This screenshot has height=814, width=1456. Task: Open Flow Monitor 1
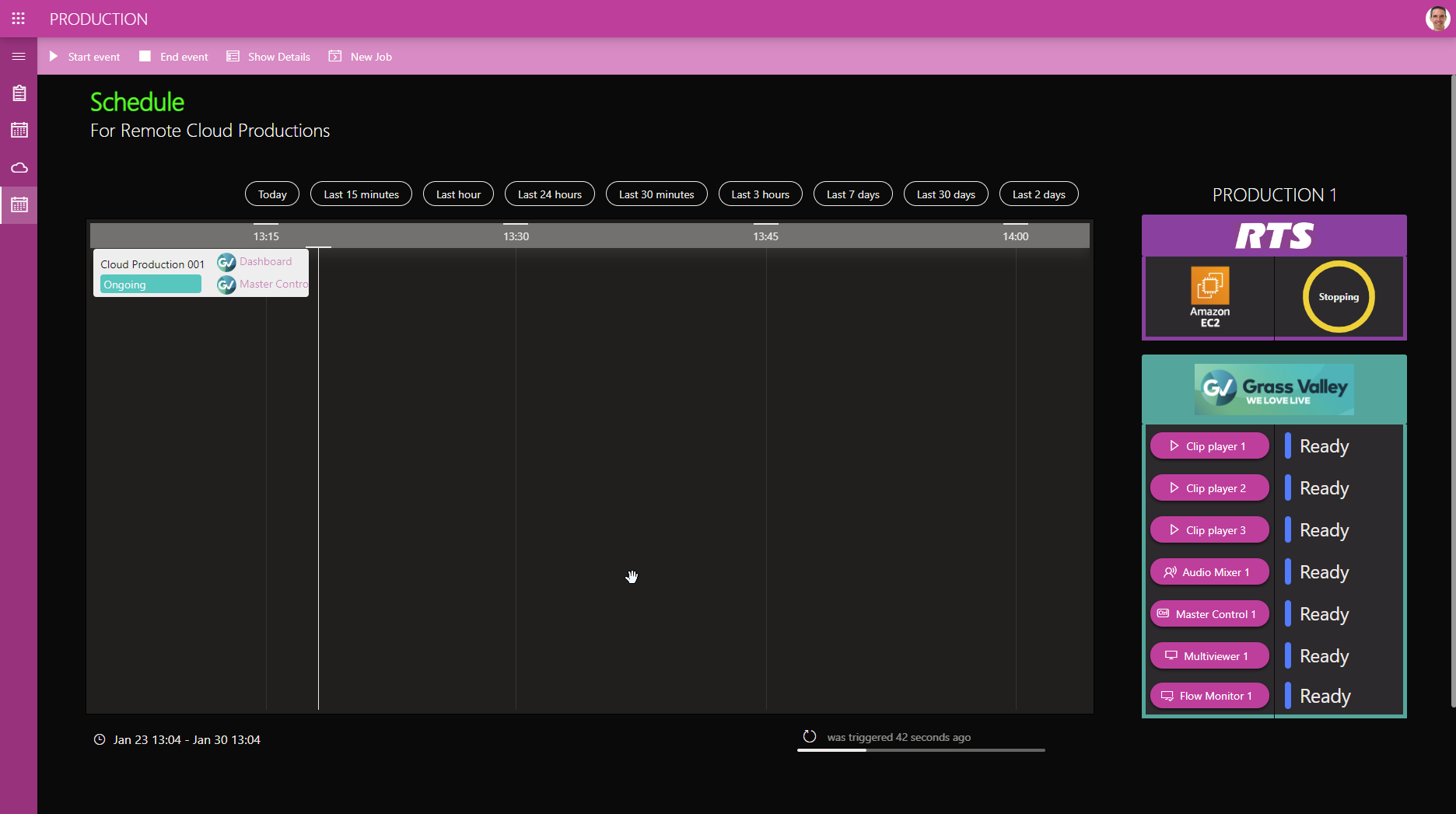click(1209, 696)
